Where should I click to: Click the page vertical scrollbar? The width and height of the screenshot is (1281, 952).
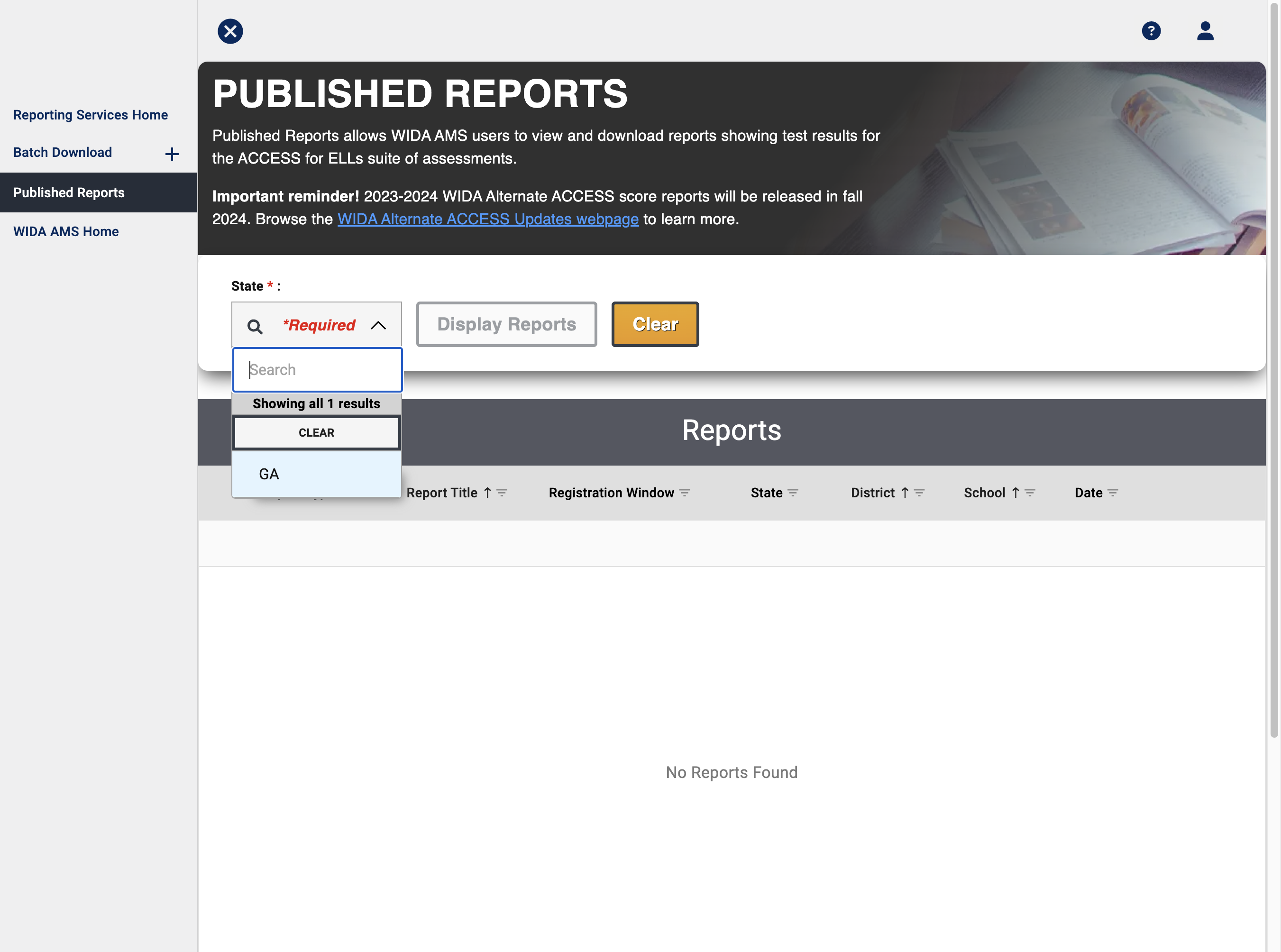coord(1273,369)
